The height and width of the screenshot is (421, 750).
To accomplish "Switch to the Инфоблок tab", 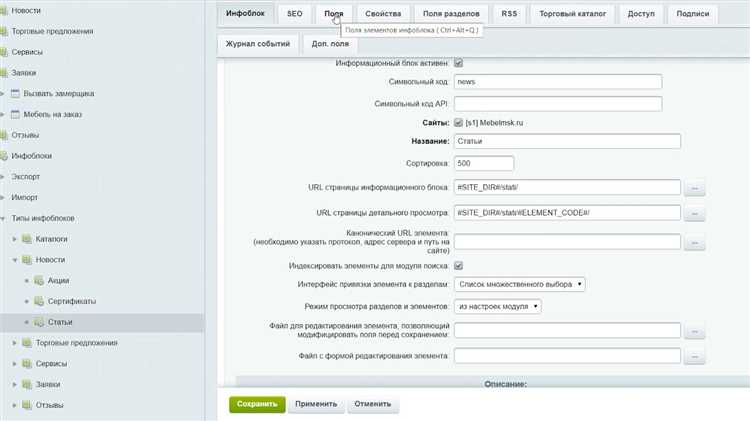I will 245,13.
